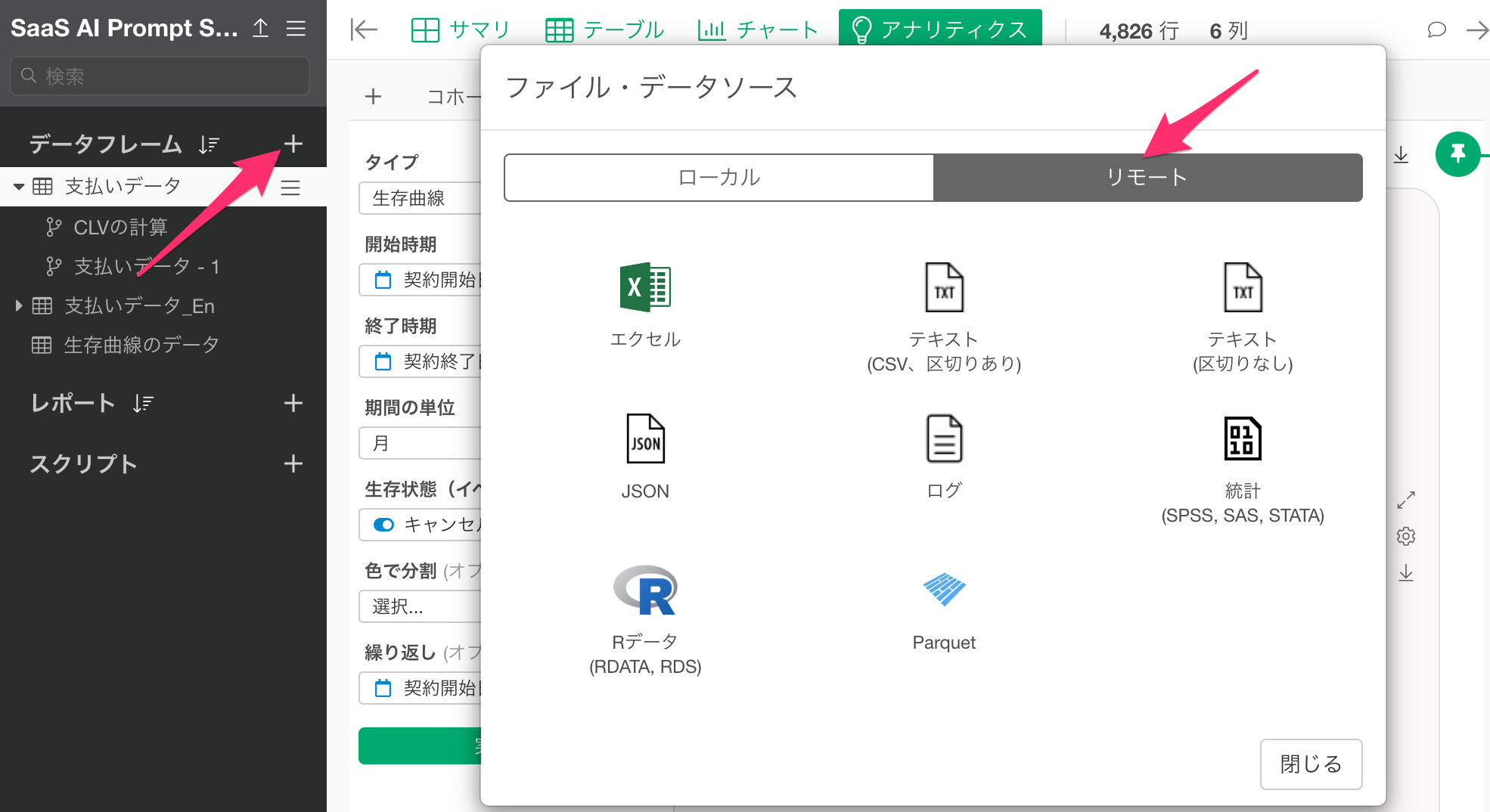Select the JSON file source

click(x=645, y=457)
